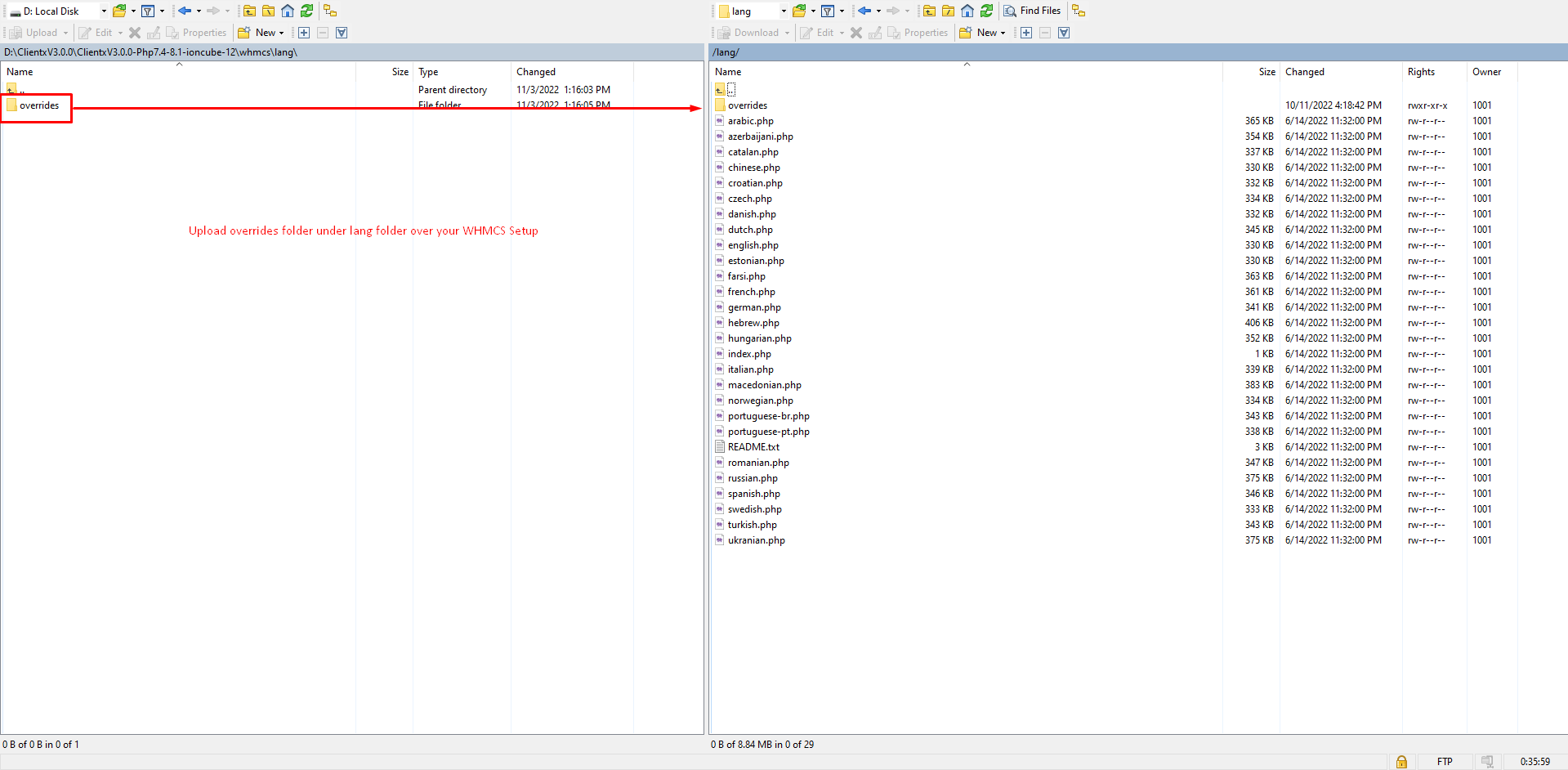The height and width of the screenshot is (770, 1568).
Task: Refresh the remote lang directory
Action: pos(987,11)
